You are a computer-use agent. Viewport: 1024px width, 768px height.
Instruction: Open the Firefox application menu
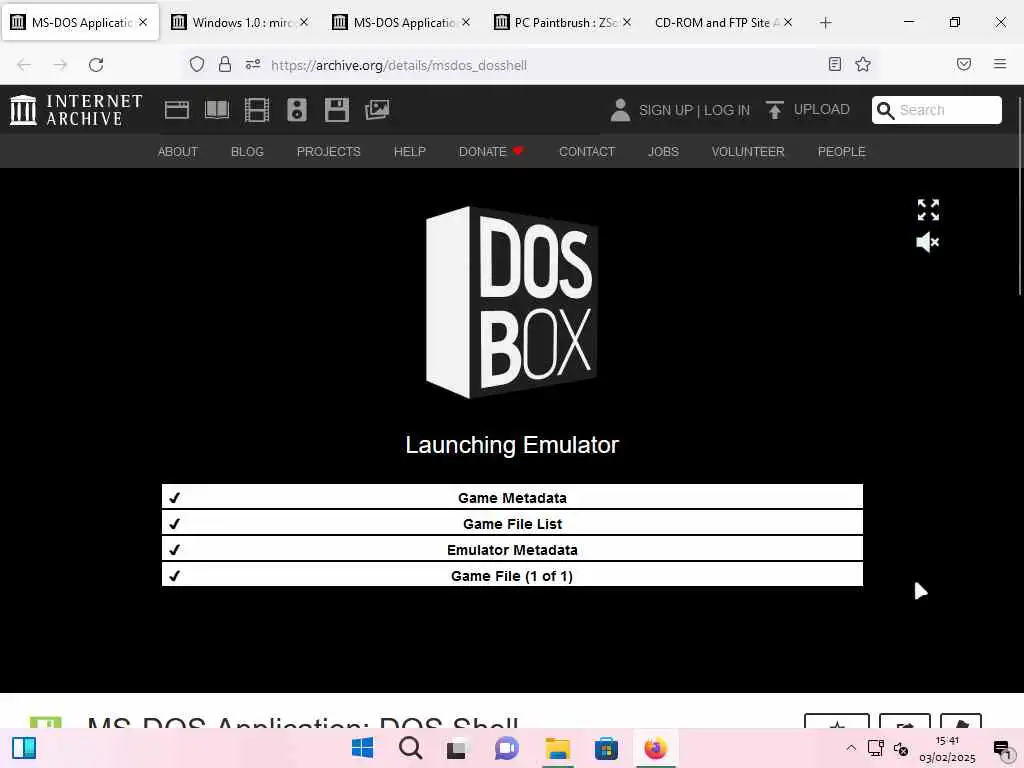click(999, 64)
